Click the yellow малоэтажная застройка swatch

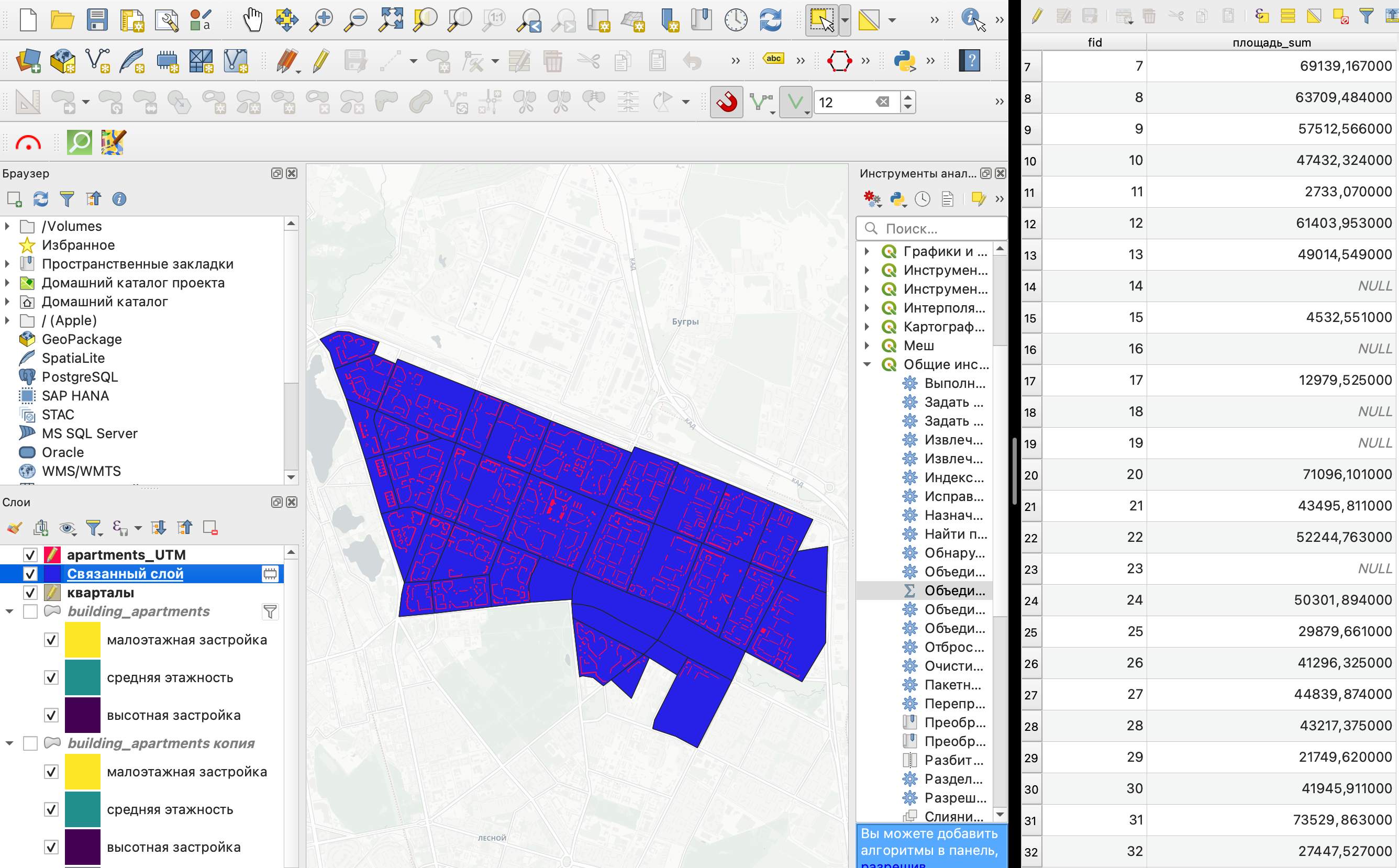83,640
